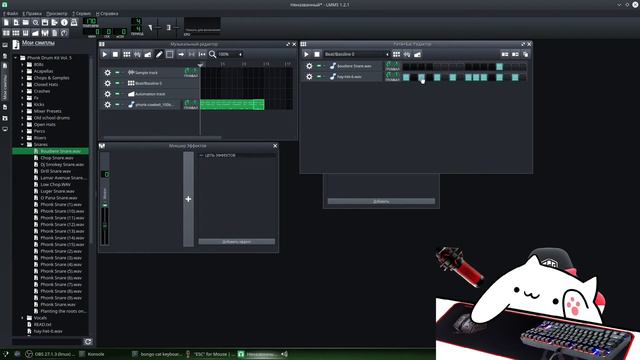The image size is (640, 360).
Task: Show the Piano Roll toolbar icon
Action: [x=26, y=33]
